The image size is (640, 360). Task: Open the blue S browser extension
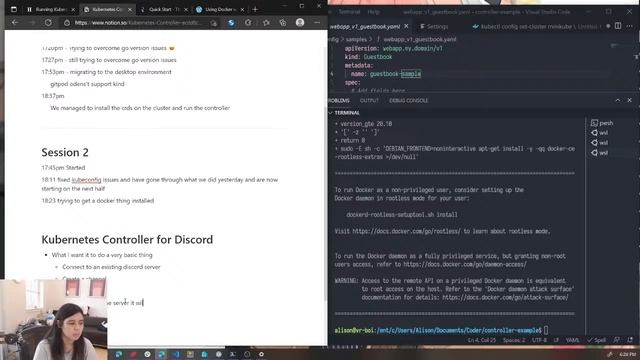(231, 23)
